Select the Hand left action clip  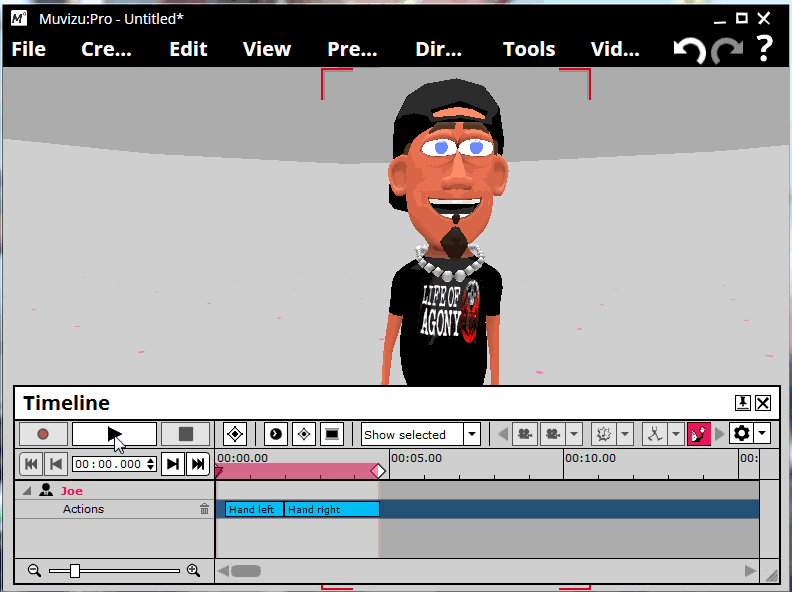coord(254,509)
